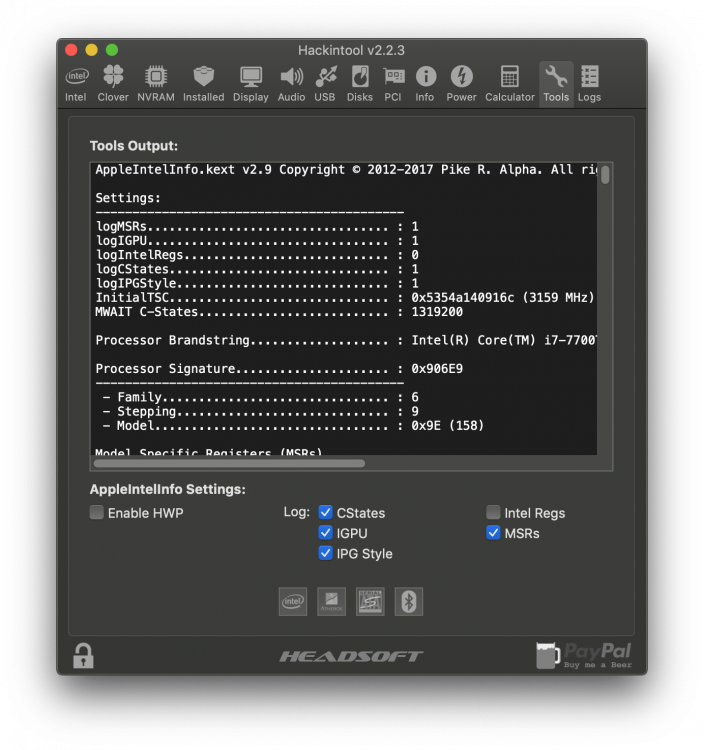Show the Info section
The image size is (704, 750).
click(425, 84)
